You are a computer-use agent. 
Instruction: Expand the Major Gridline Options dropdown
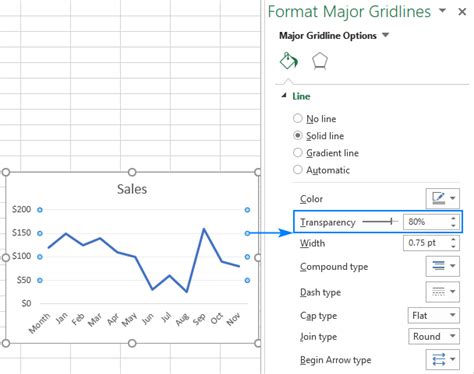[x=385, y=35]
